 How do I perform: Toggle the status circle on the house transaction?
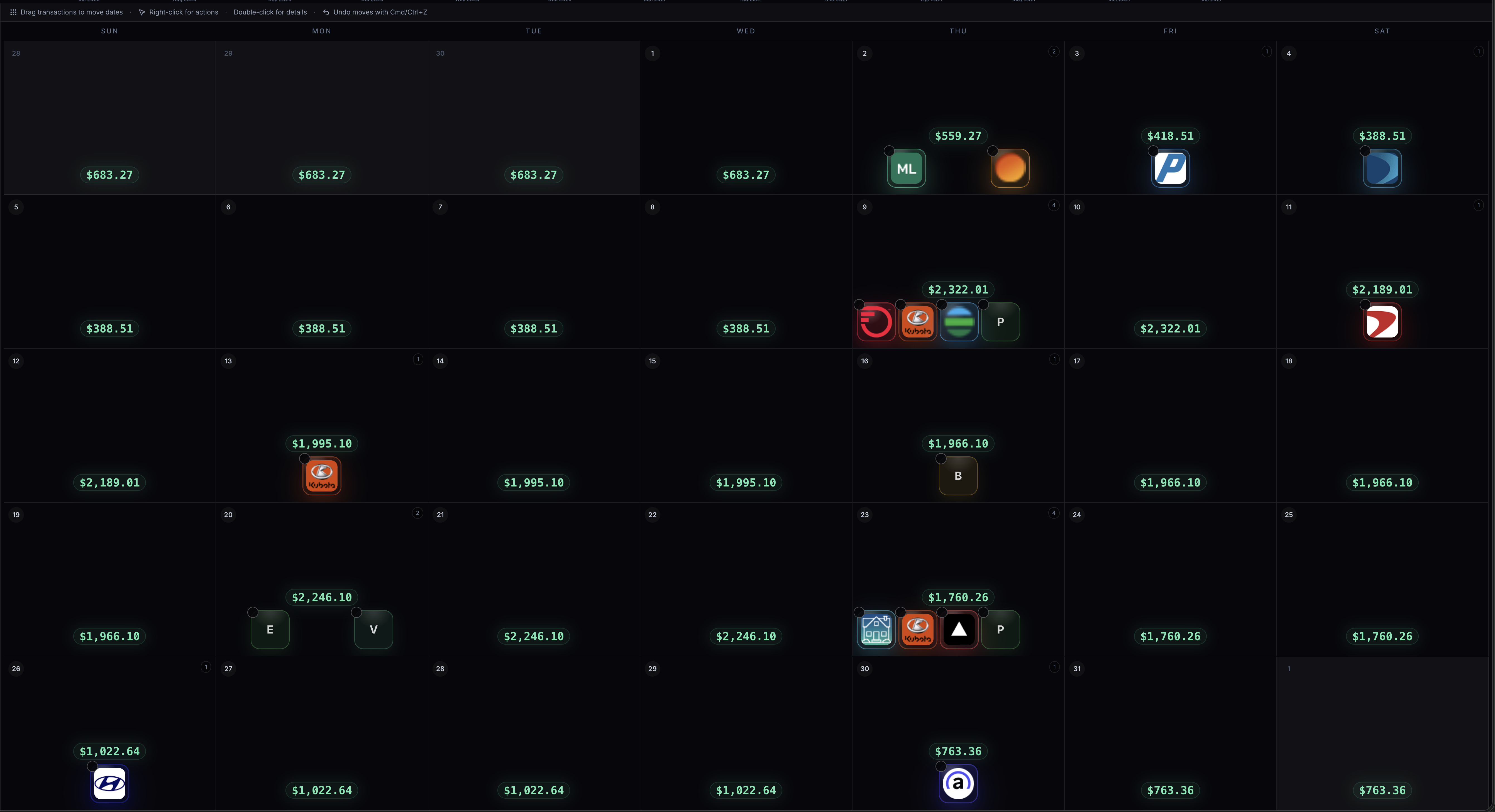859,612
